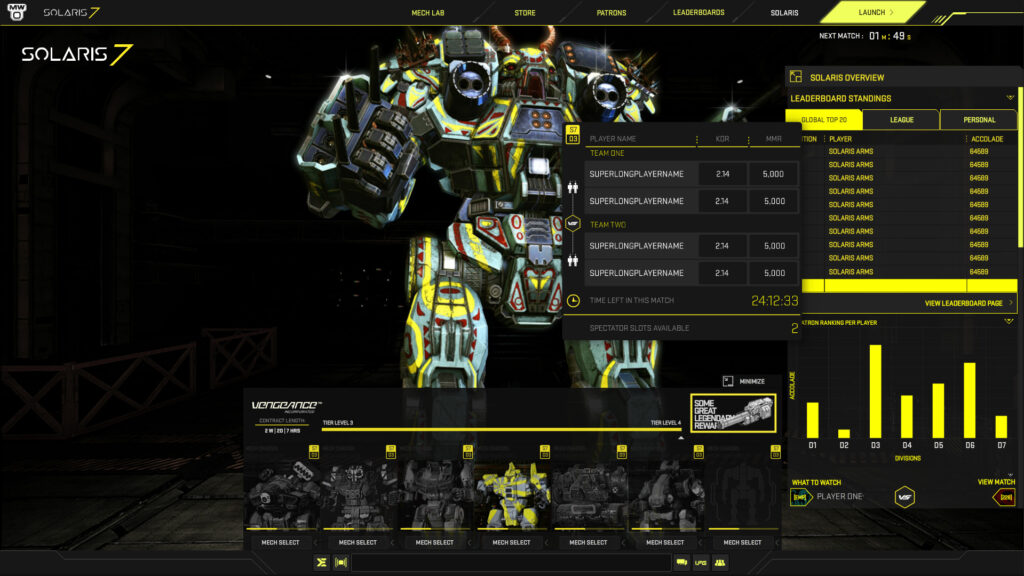Screen dimensions: 1024x576
Task: Click the tier level progress bar
Action: click(500, 430)
